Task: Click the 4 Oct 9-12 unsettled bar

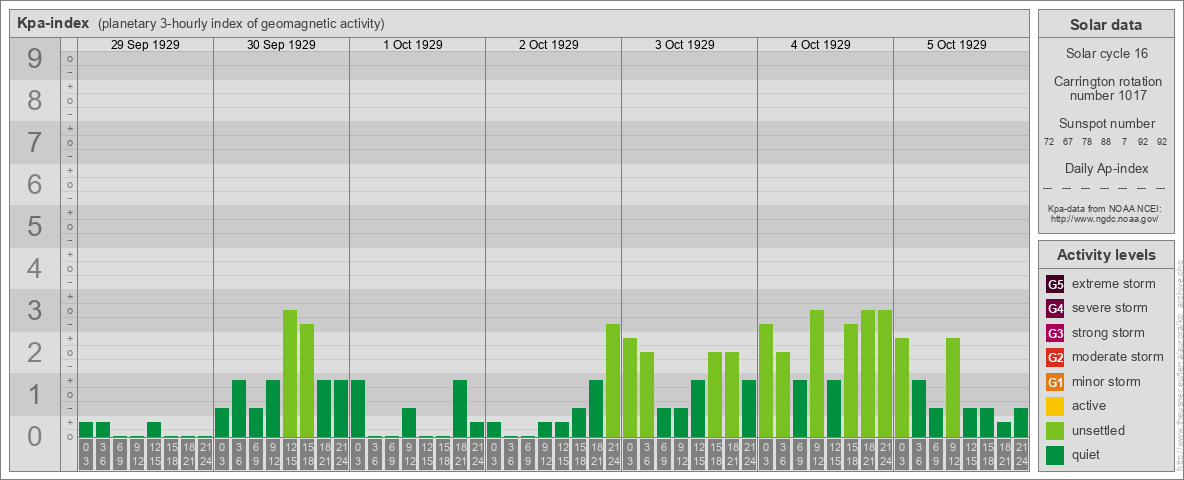Action: point(816,374)
